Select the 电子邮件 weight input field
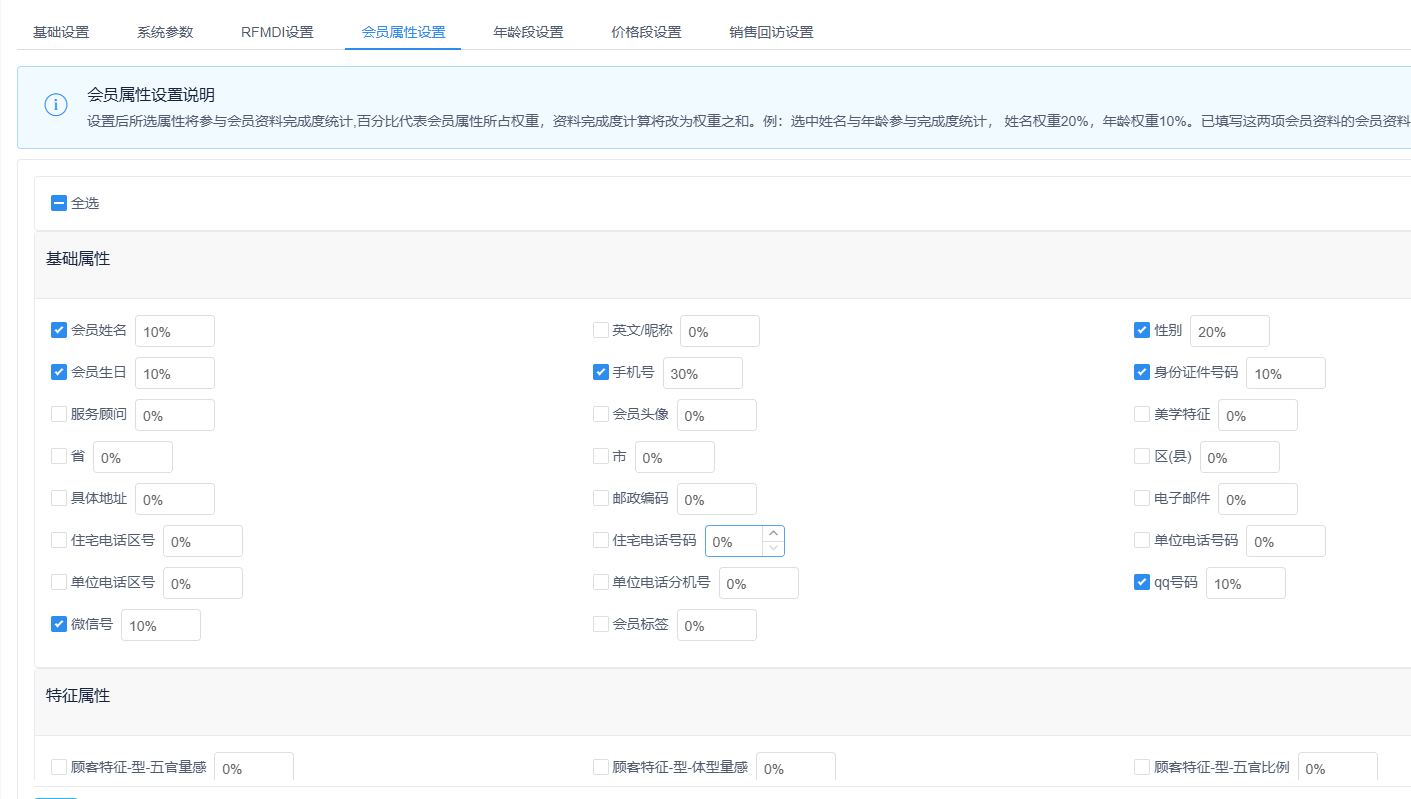Viewport: 1411px width, 799px height. [1257, 499]
